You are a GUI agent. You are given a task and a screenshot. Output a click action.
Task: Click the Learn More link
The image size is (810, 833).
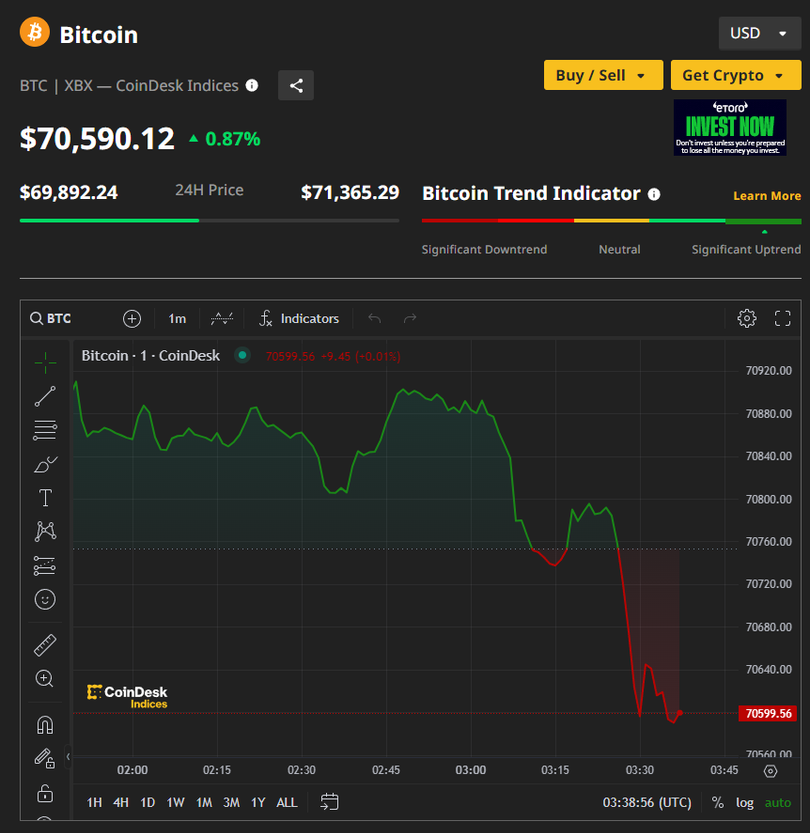pos(767,196)
